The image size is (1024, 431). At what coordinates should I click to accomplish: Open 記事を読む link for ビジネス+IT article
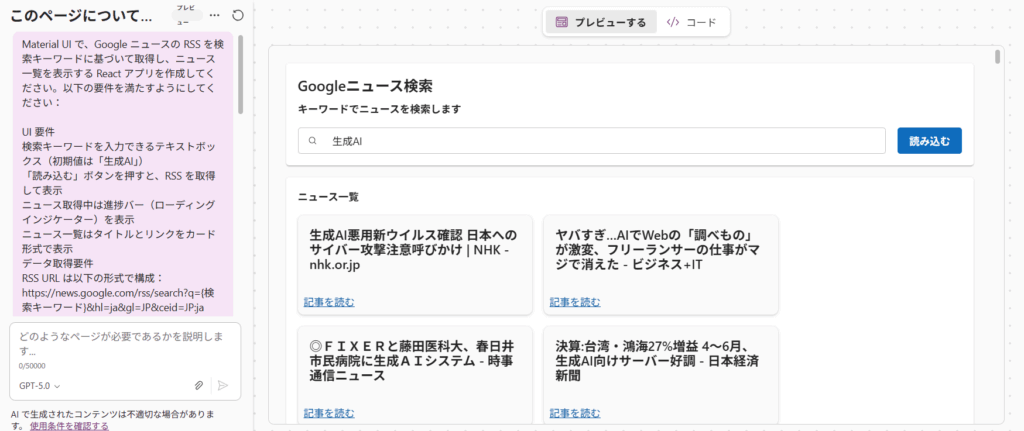[x=575, y=302]
